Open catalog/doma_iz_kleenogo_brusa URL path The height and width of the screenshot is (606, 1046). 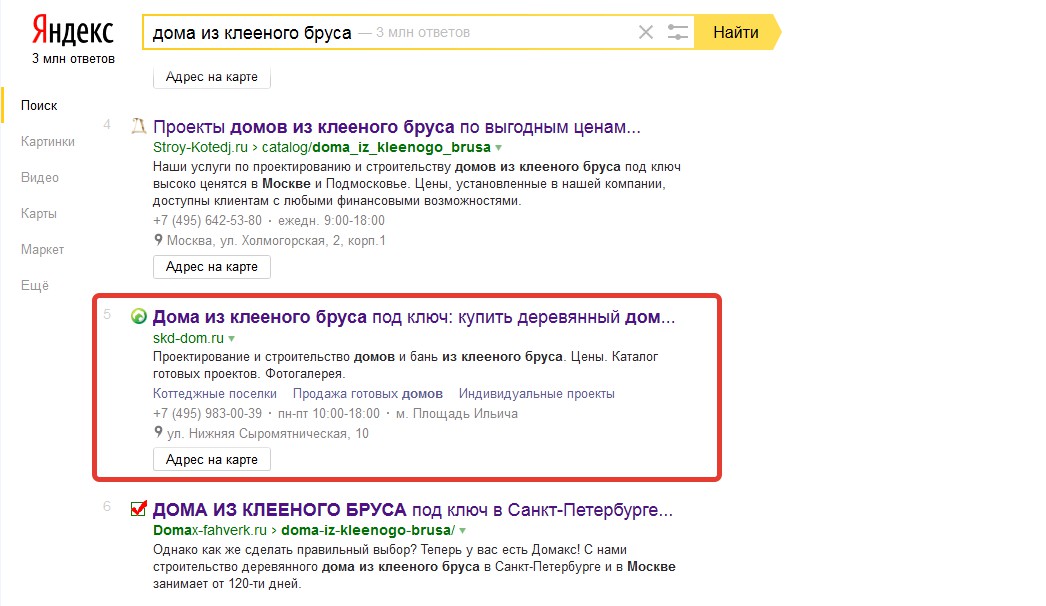pos(376,147)
